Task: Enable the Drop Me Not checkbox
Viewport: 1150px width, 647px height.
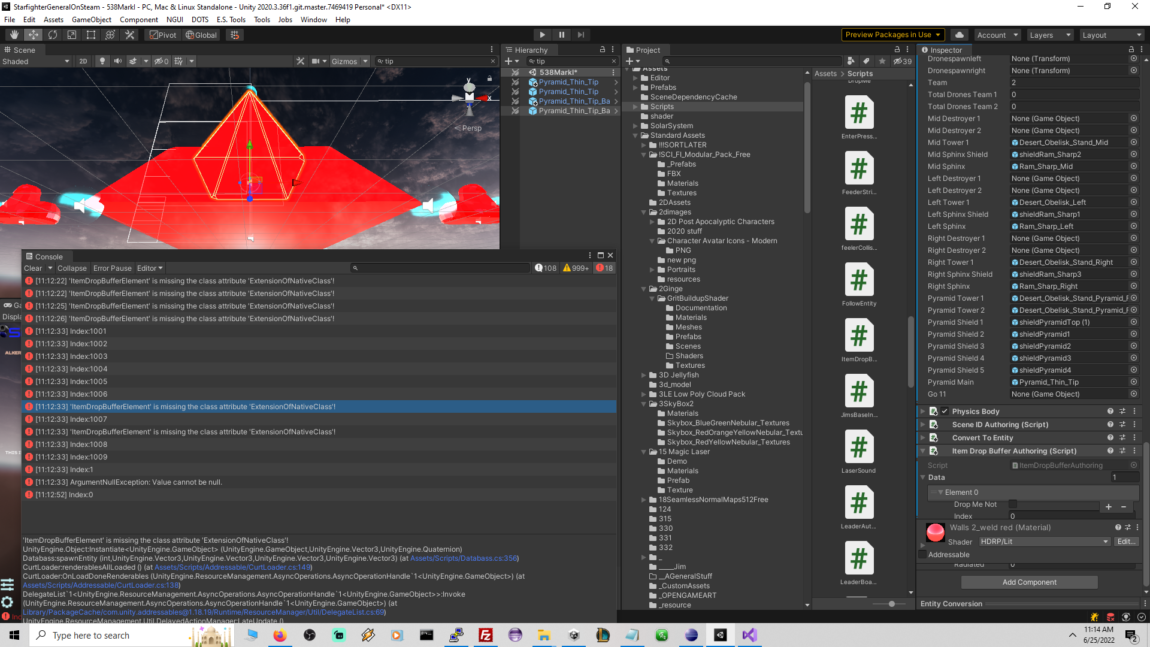Action: point(1013,505)
